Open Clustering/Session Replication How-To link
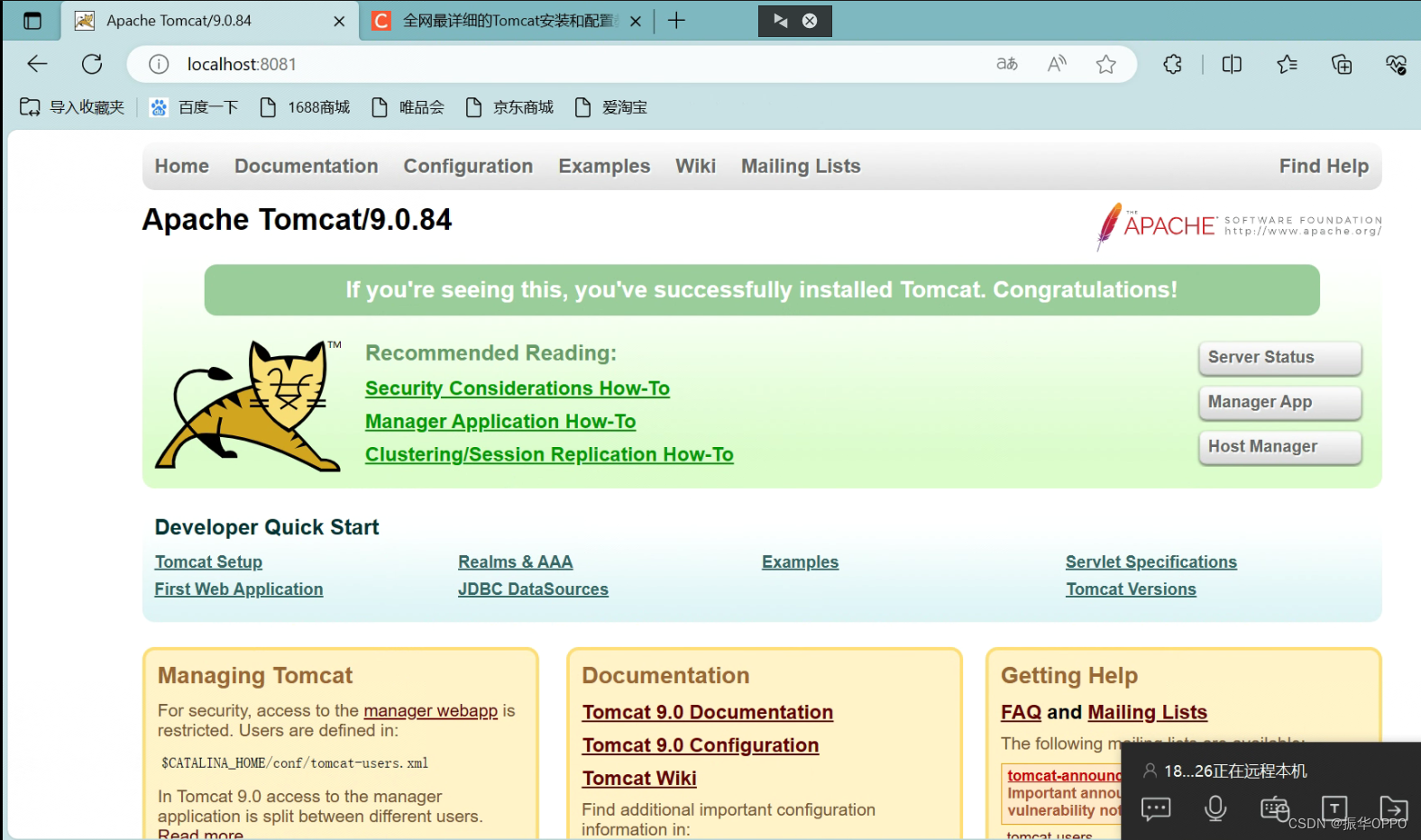 click(549, 454)
